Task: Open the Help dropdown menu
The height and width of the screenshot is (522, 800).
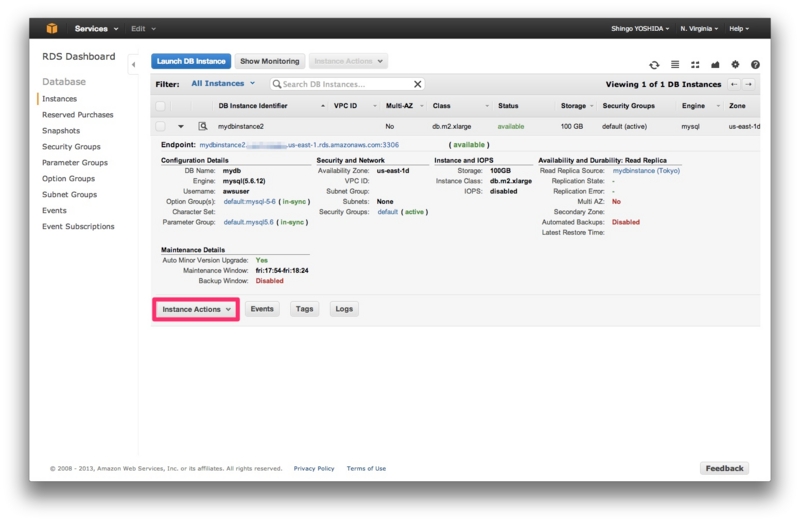Action: [739, 29]
